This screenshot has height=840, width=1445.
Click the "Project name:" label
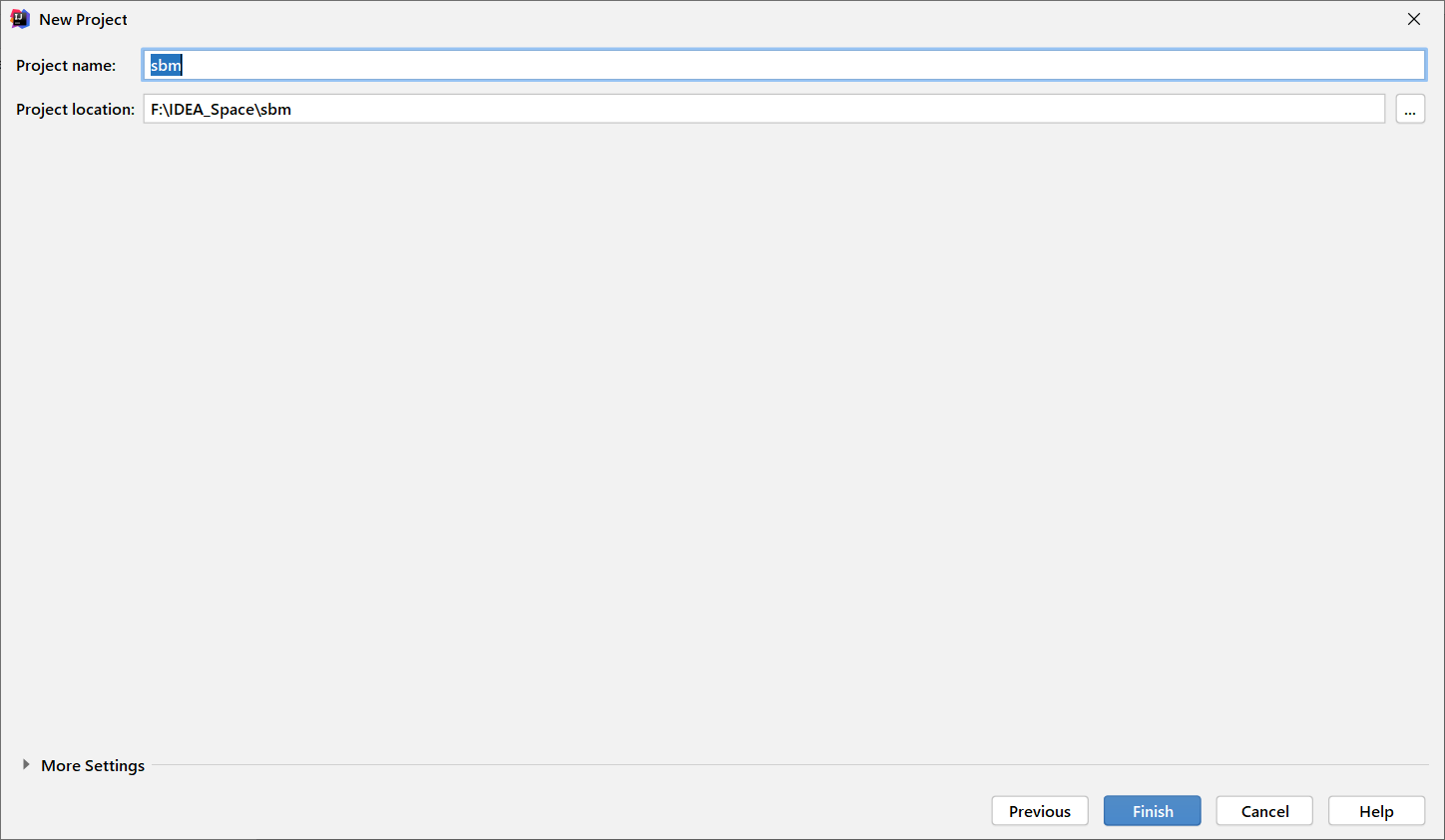pyautogui.click(x=66, y=66)
